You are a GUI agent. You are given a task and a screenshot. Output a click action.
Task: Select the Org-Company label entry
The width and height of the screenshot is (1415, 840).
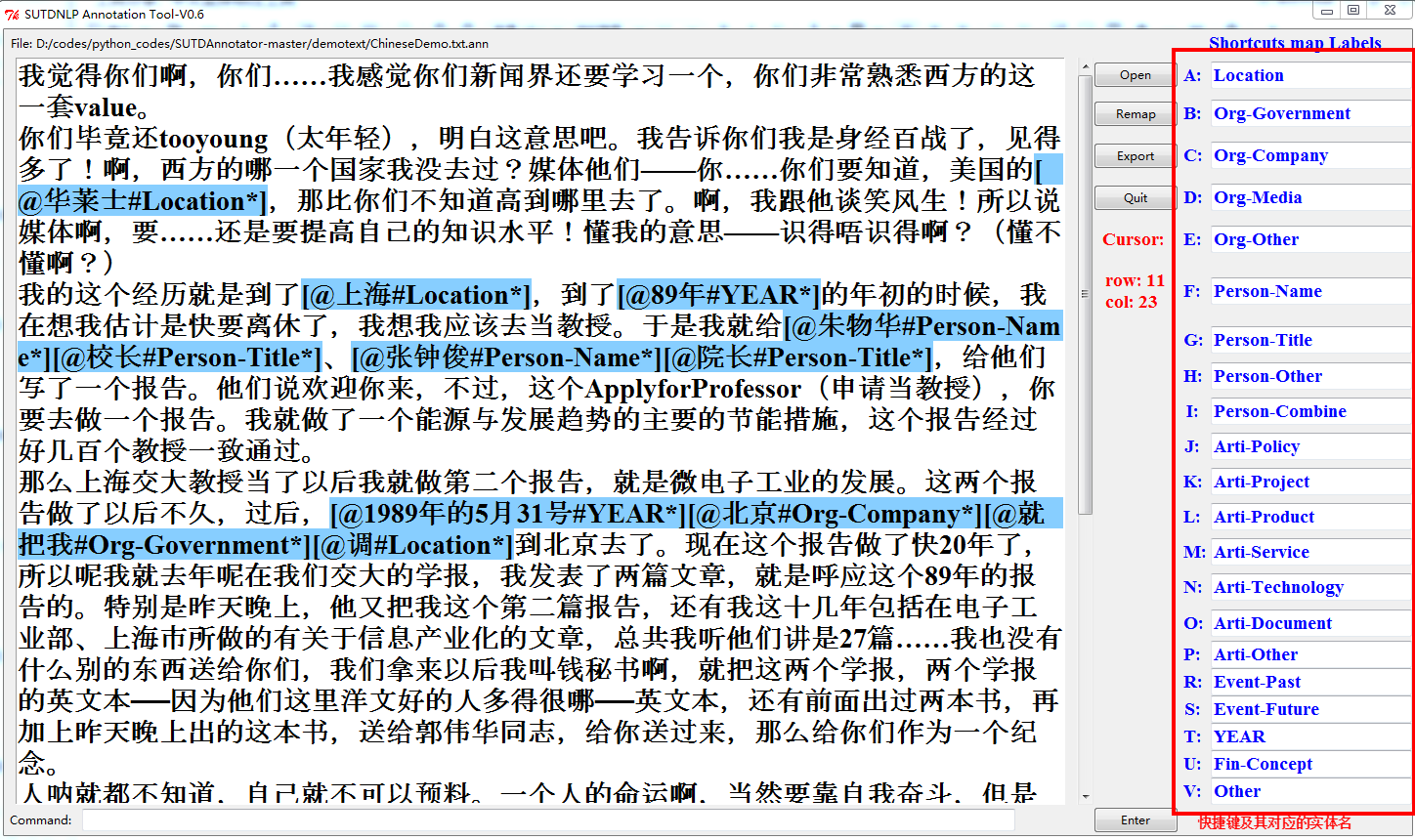pyautogui.click(x=1311, y=156)
